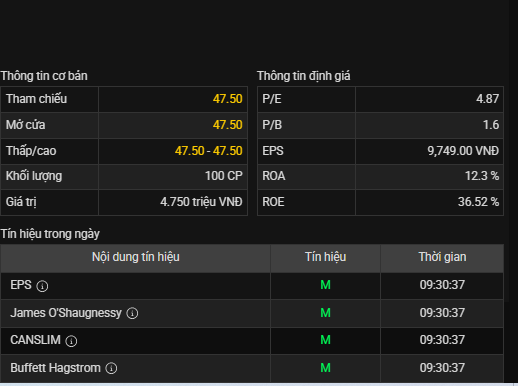
Task: Click the info icon next to EPS signal
Action: [42, 286]
